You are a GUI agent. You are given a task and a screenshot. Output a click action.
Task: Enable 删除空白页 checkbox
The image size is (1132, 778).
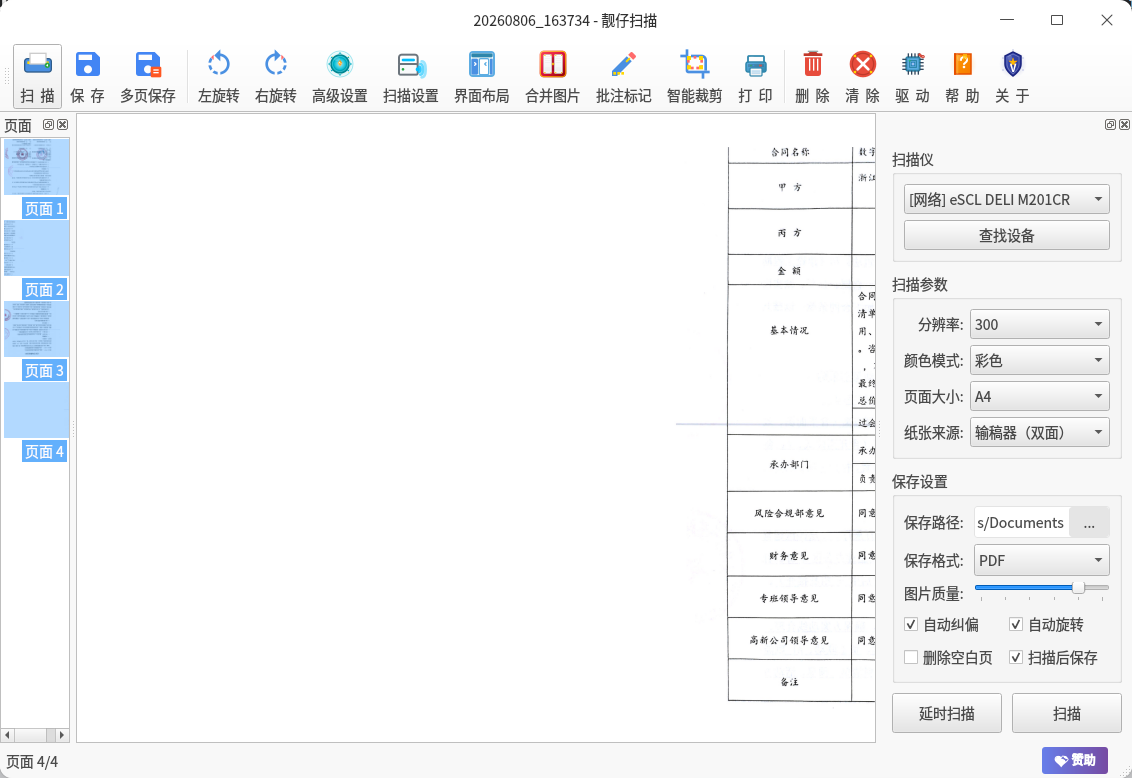click(949, 657)
